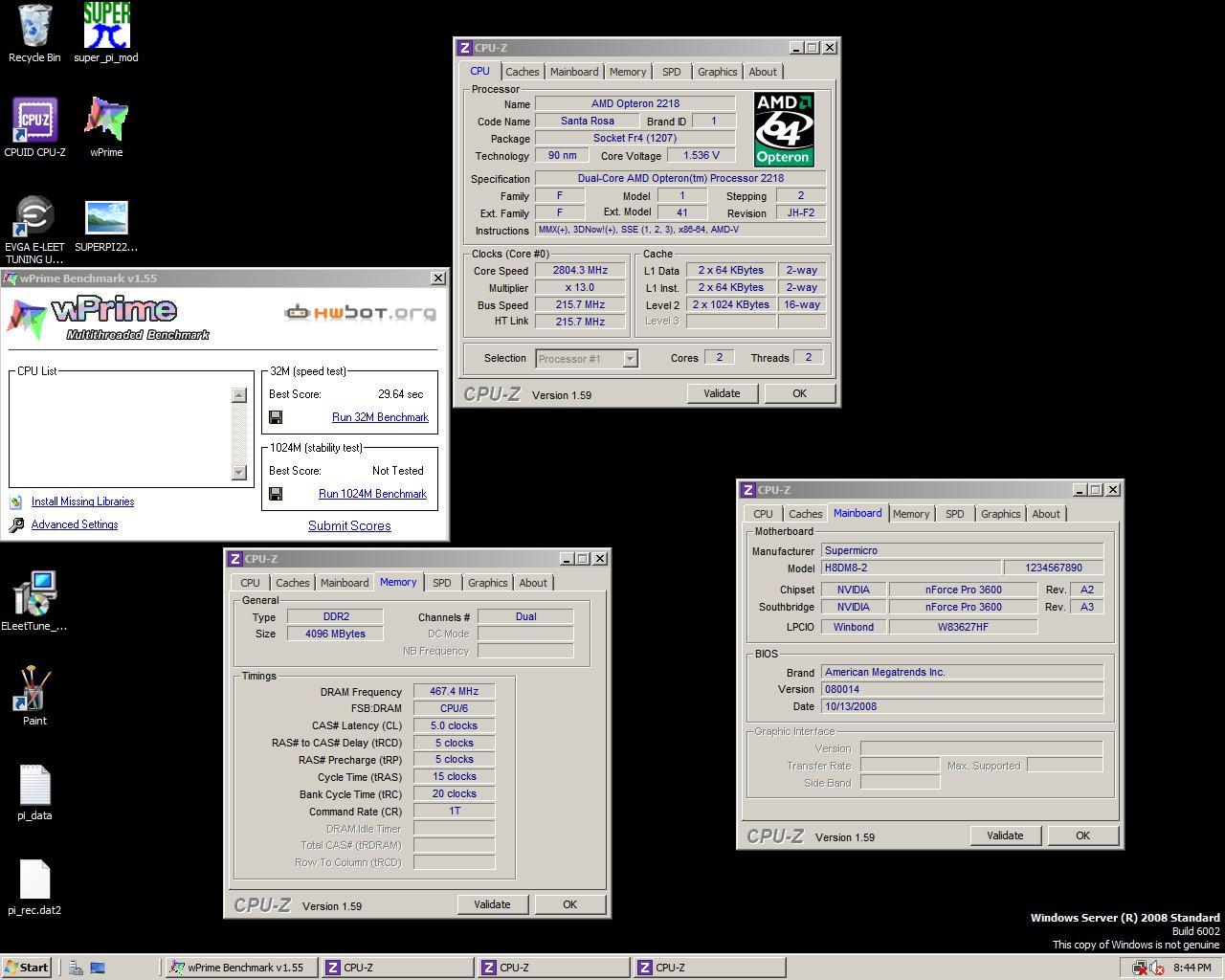Screen dimensions: 1225x980
Task: Switch to Memory tab in mainboard CPU-Z window
Action: pyautogui.click(x=911, y=514)
